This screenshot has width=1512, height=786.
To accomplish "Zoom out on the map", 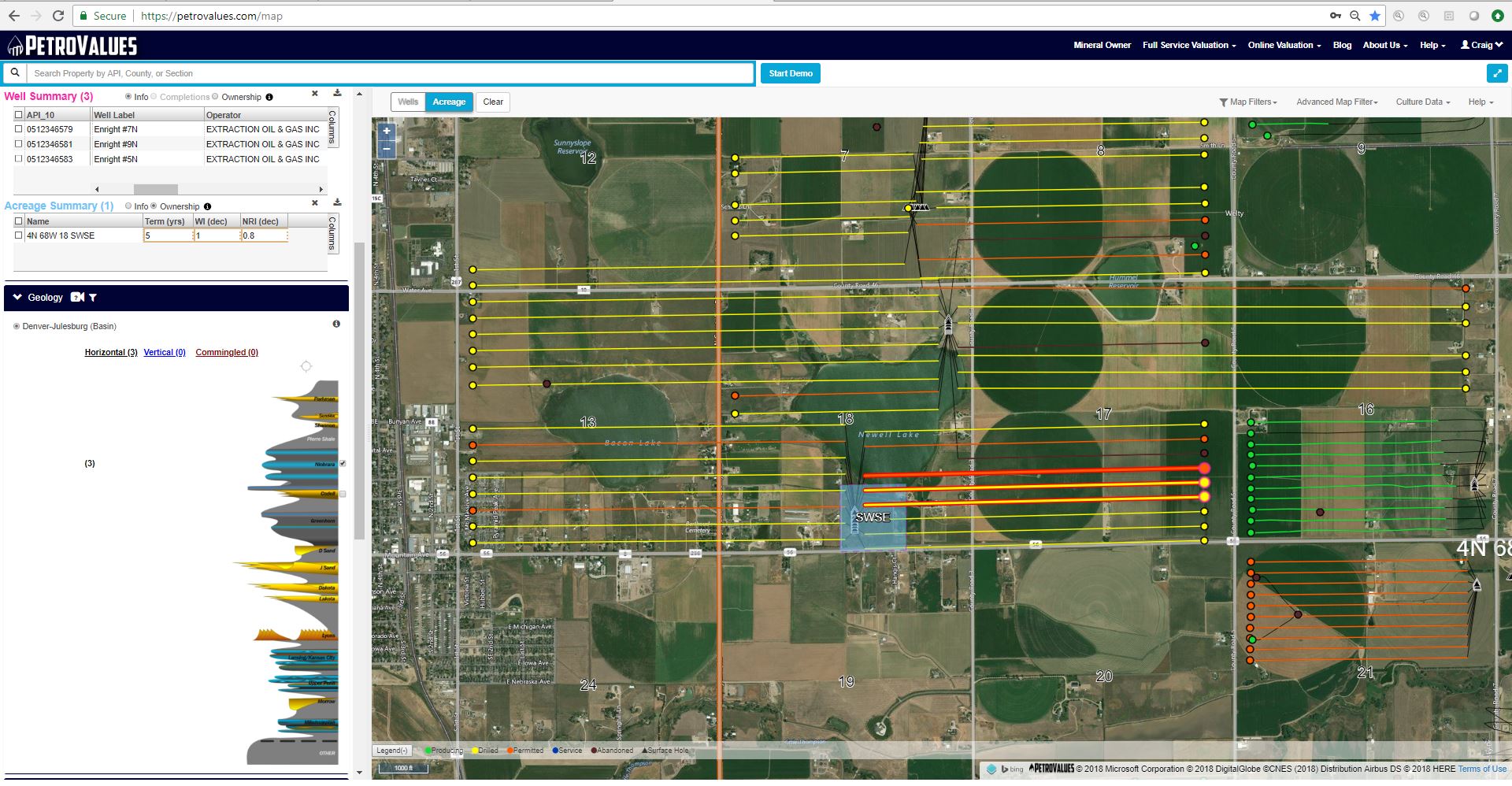I will [x=387, y=148].
